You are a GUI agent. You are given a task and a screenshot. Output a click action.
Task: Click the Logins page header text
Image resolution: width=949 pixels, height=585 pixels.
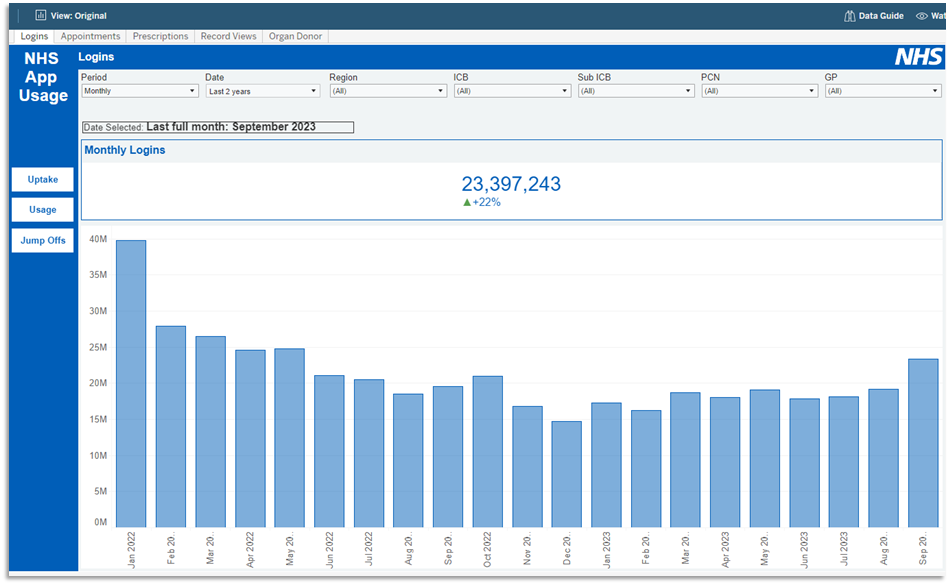click(x=96, y=57)
